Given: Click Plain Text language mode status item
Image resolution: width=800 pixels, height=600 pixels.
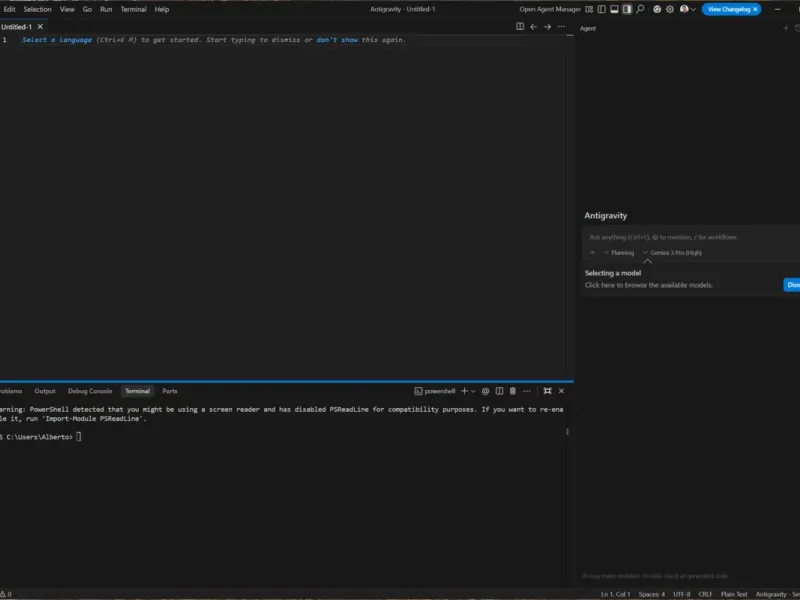Looking at the screenshot, I should 734,594.
